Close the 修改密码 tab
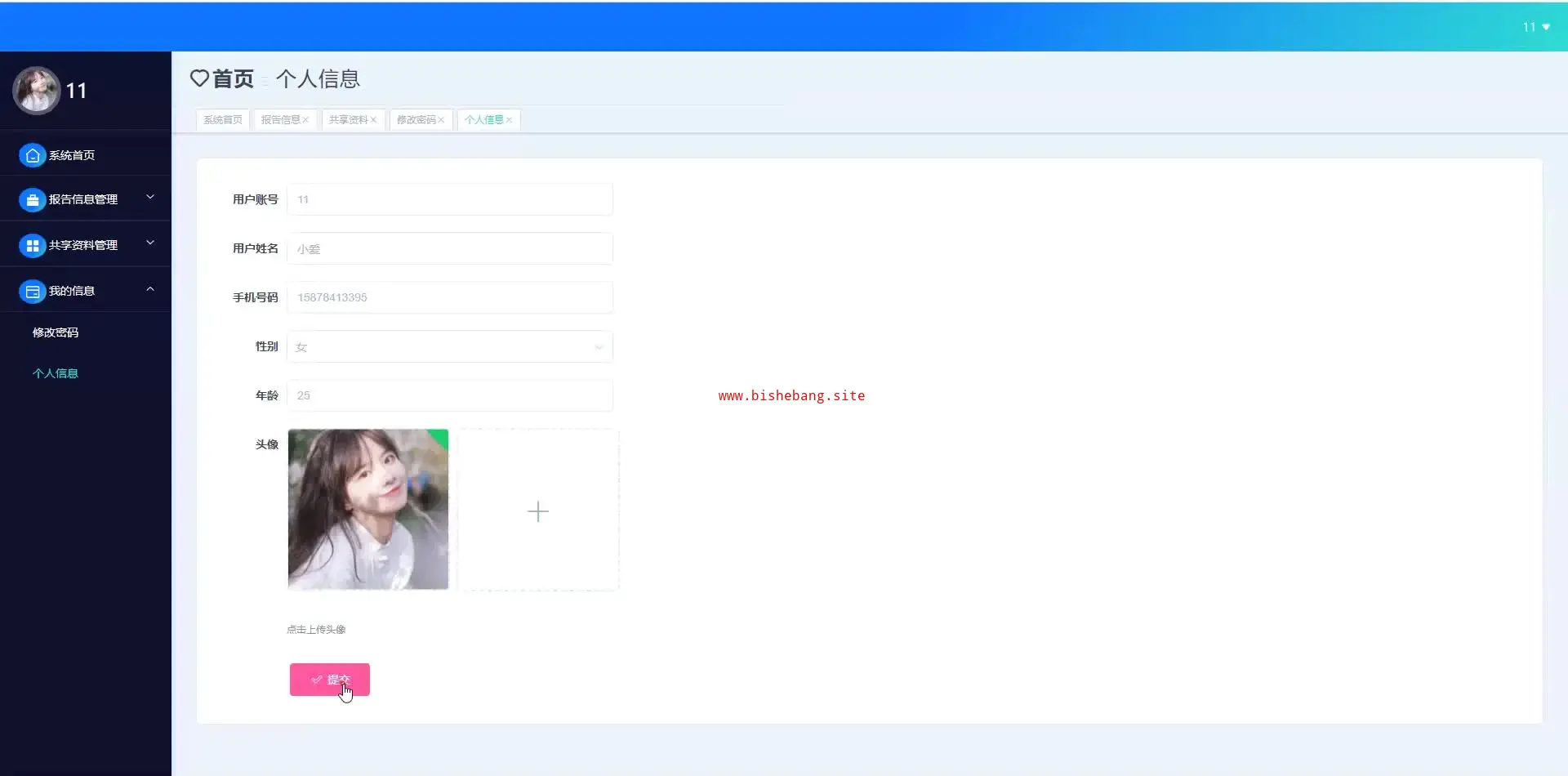The width and height of the screenshot is (1568, 776). pyautogui.click(x=442, y=120)
